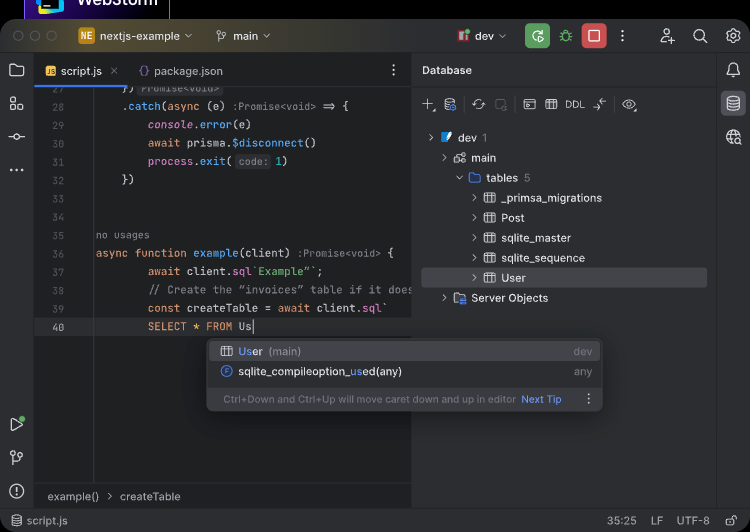
Task: Expand the Server Objects node
Action: coord(444,298)
